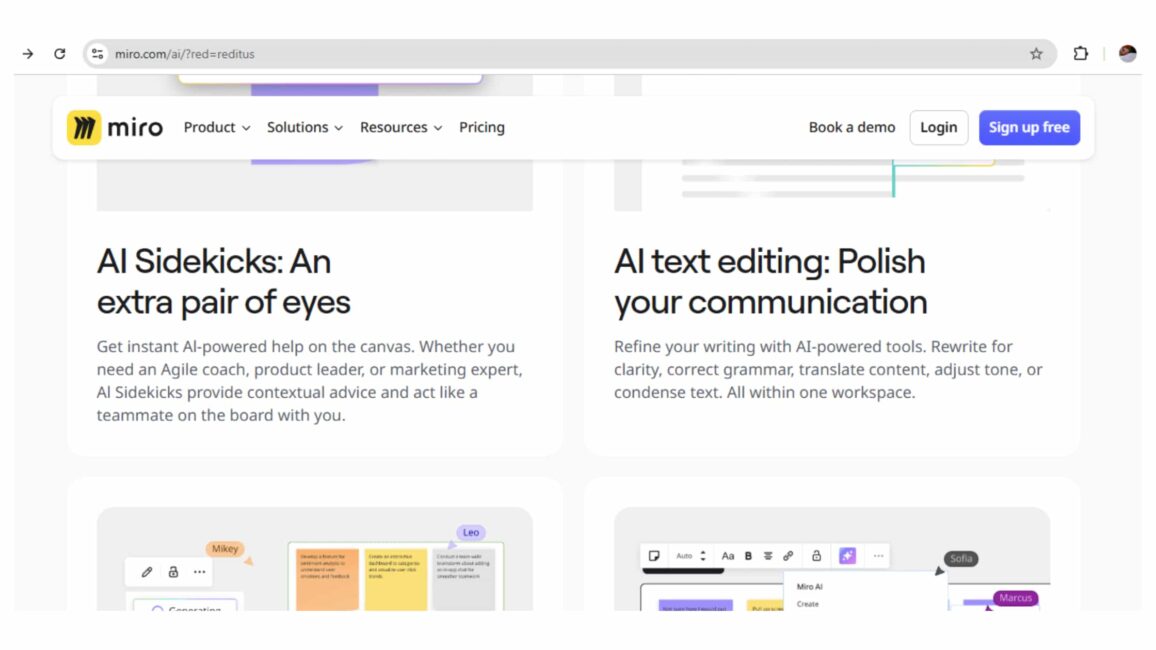The image size is (1156, 650).
Task: Click the purple Miro AI sparkle icon
Action: [x=847, y=556]
